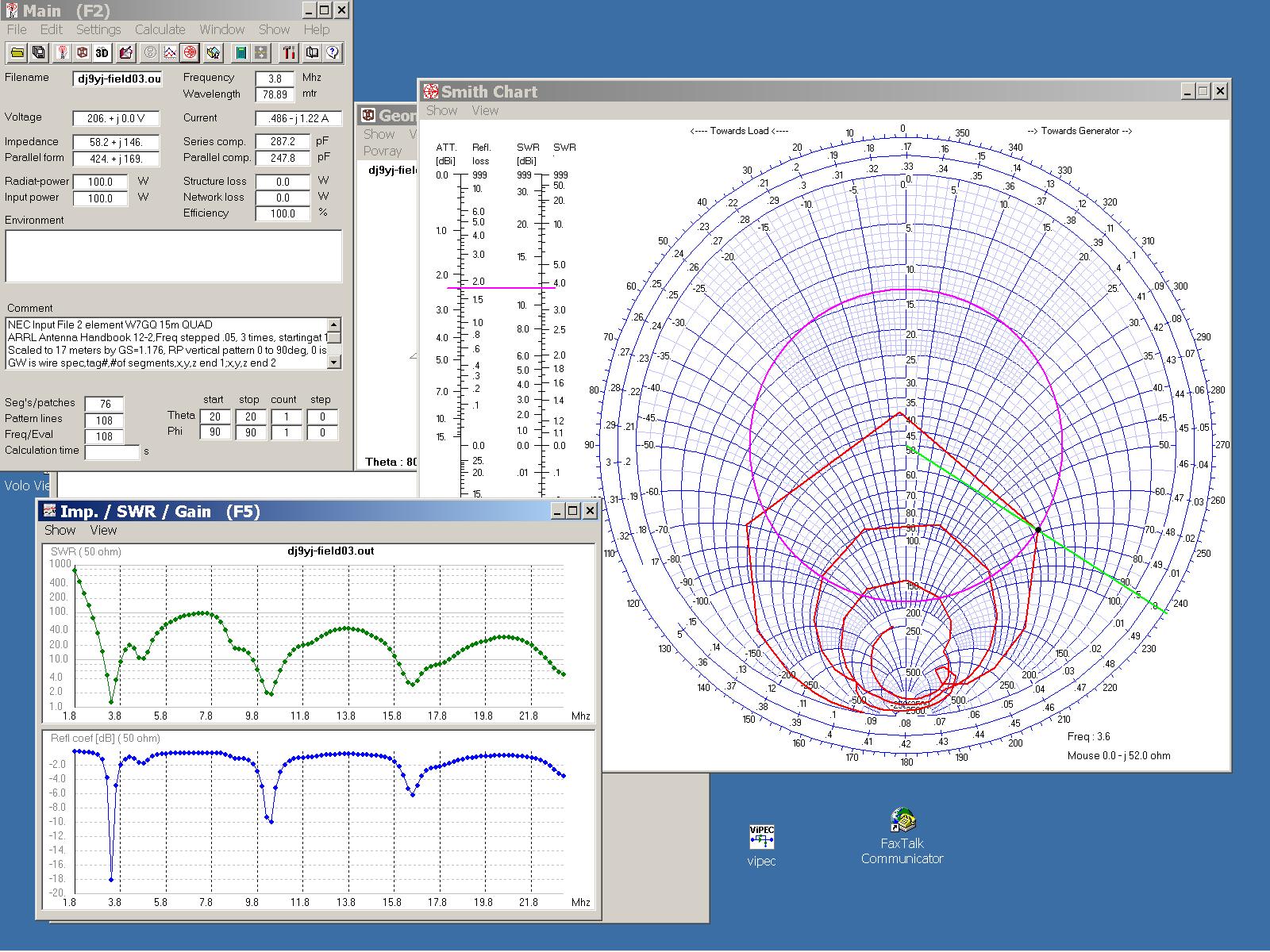1270x952 pixels.
Task: Click the black frequency marker dot on Smith chart
Action: click(1038, 529)
